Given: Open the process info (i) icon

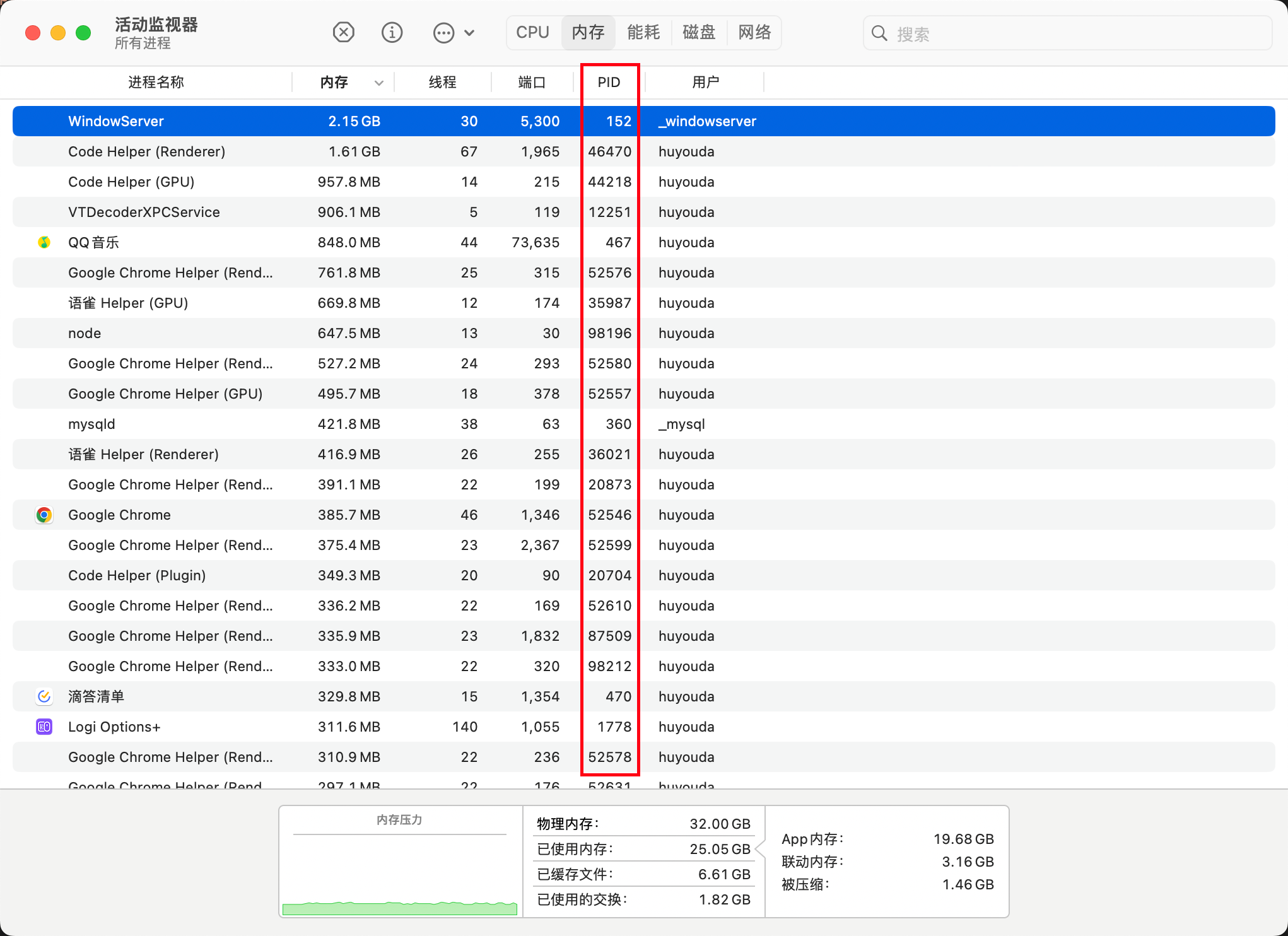Looking at the screenshot, I should [392, 32].
